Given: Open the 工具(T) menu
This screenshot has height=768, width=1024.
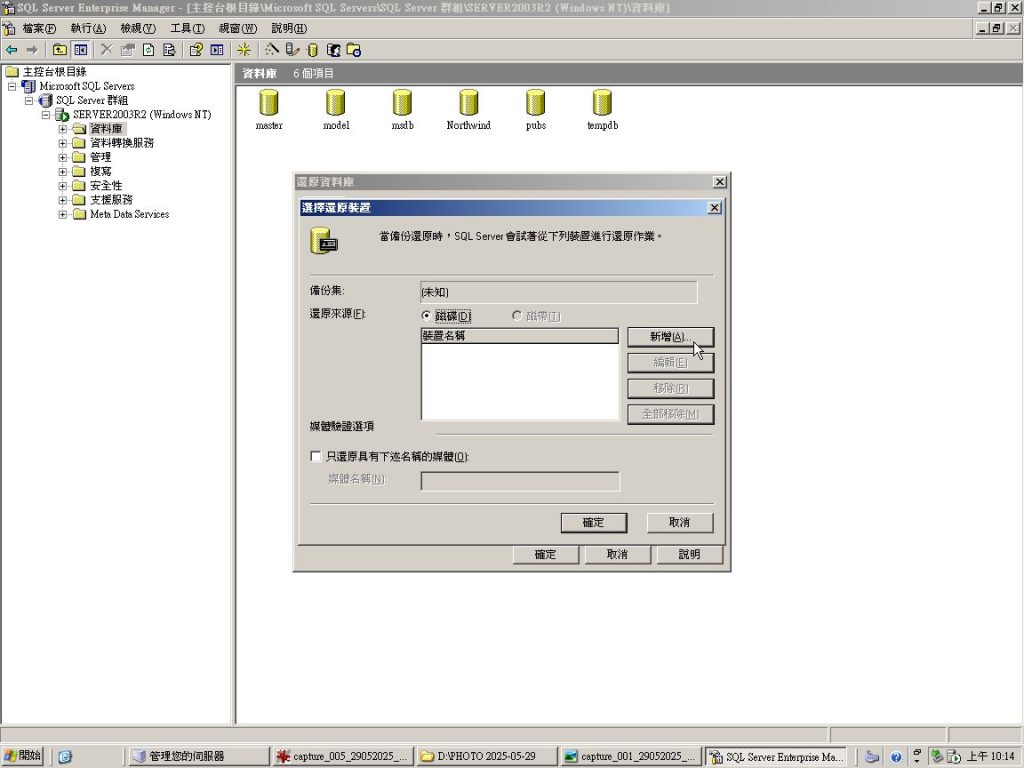Looking at the screenshot, I should coord(186,28).
